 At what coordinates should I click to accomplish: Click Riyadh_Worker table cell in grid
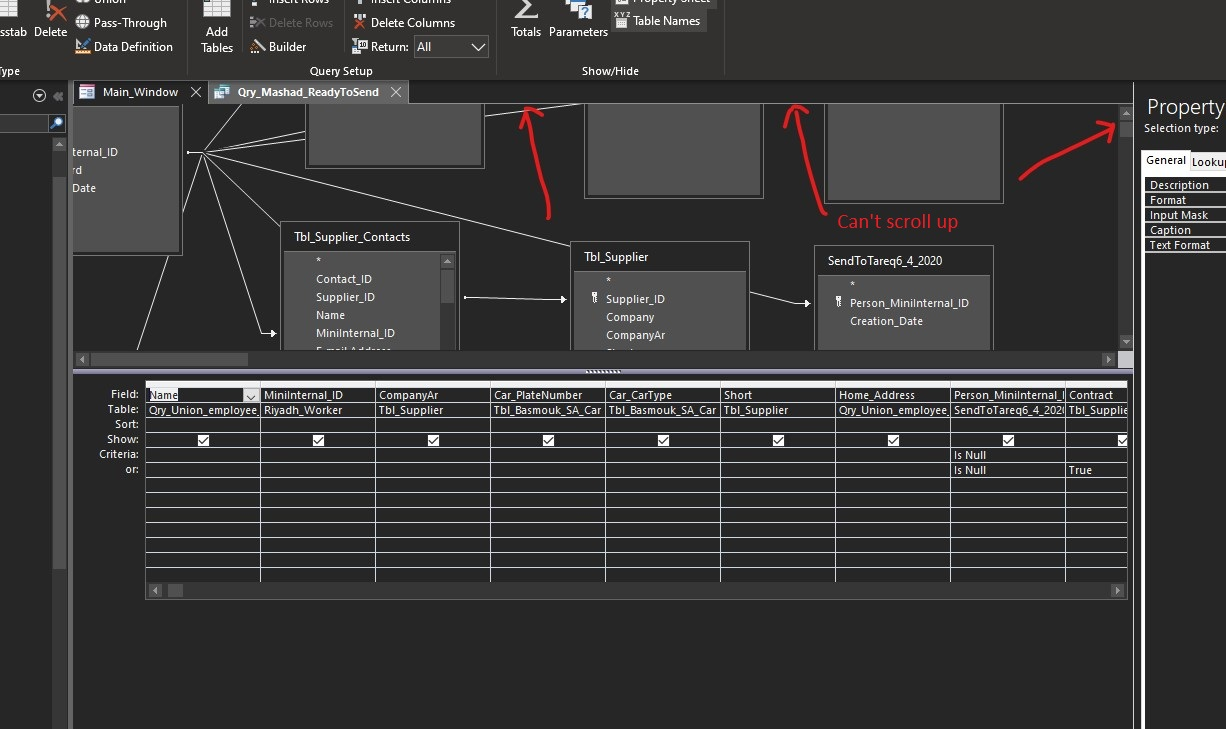click(318, 410)
